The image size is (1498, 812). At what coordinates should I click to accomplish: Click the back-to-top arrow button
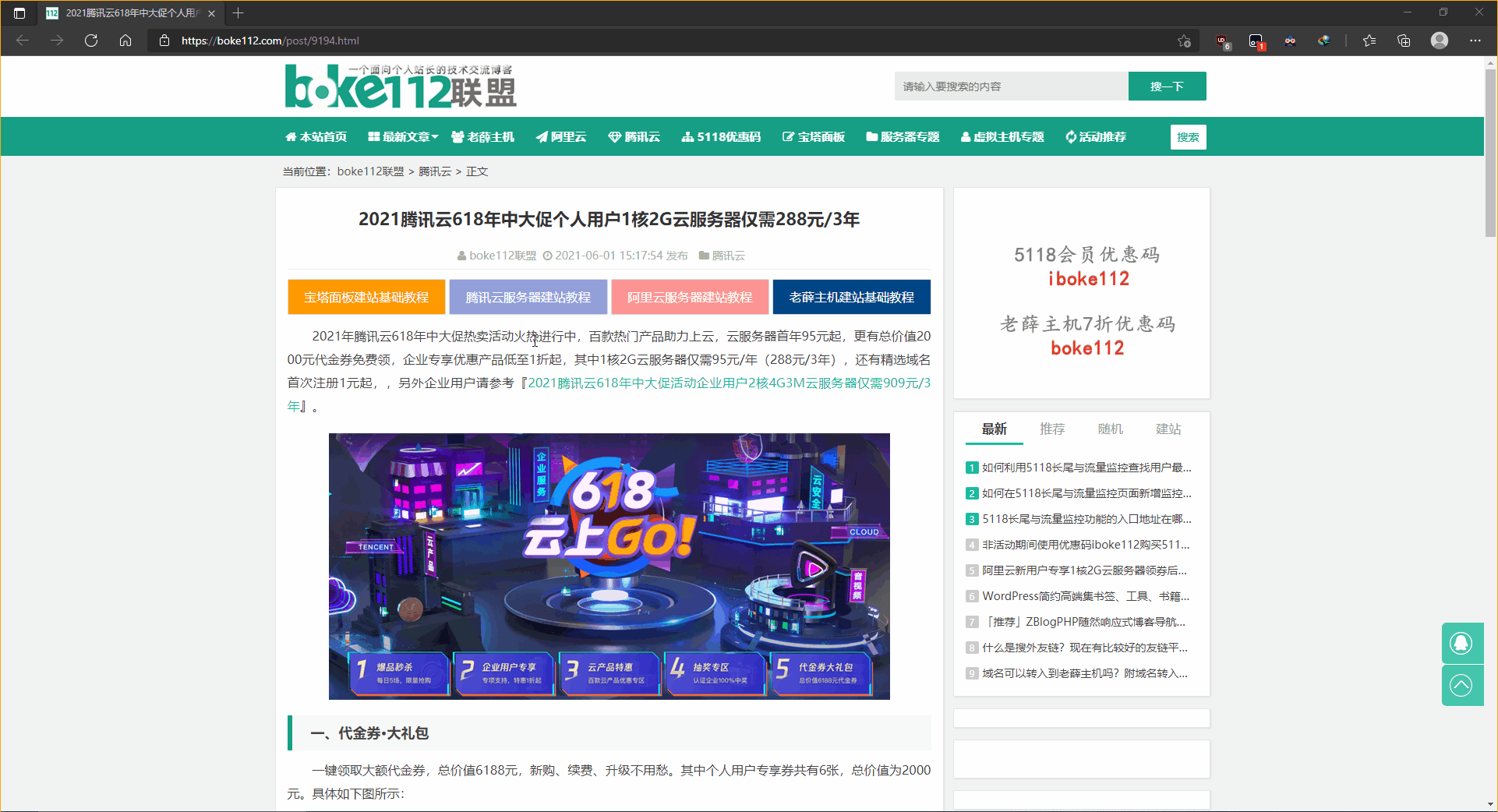(1462, 686)
